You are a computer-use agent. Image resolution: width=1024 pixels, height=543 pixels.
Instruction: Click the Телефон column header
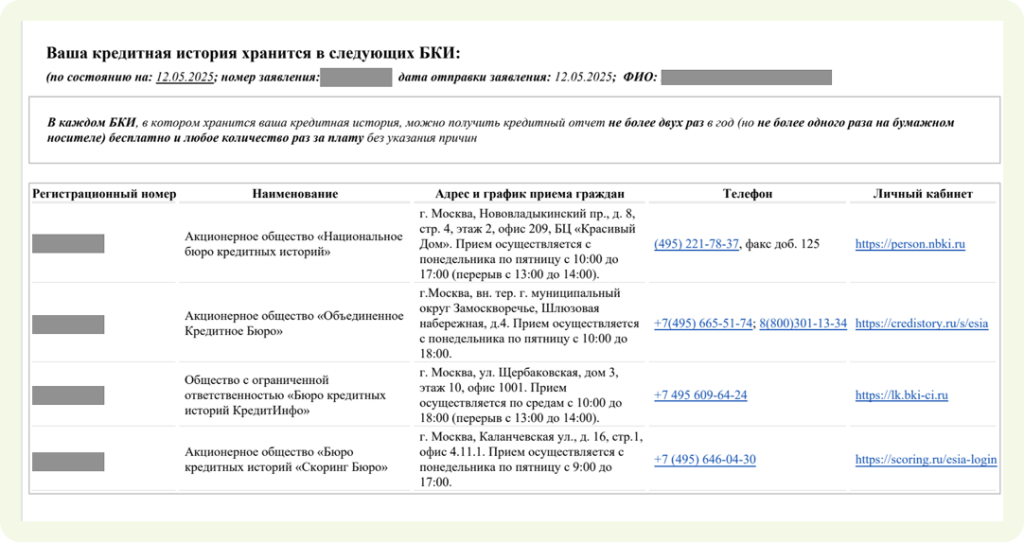(748, 194)
